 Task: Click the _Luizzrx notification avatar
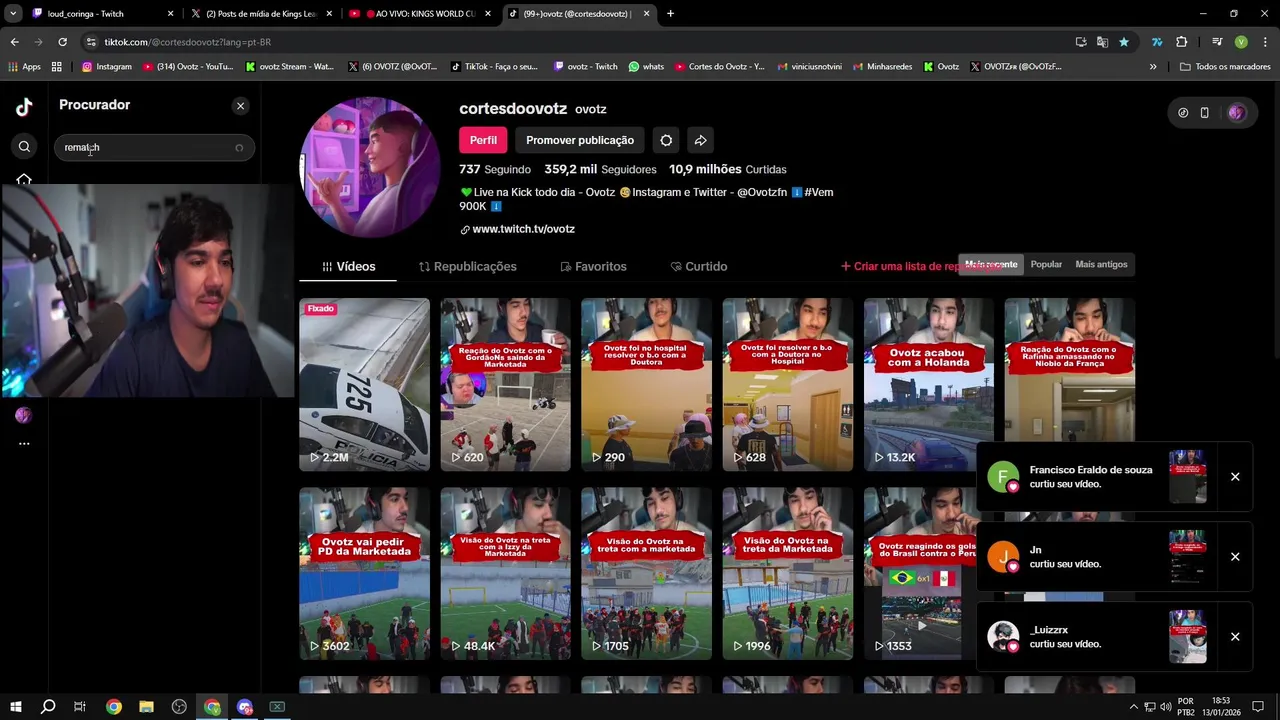(1003, 637)
